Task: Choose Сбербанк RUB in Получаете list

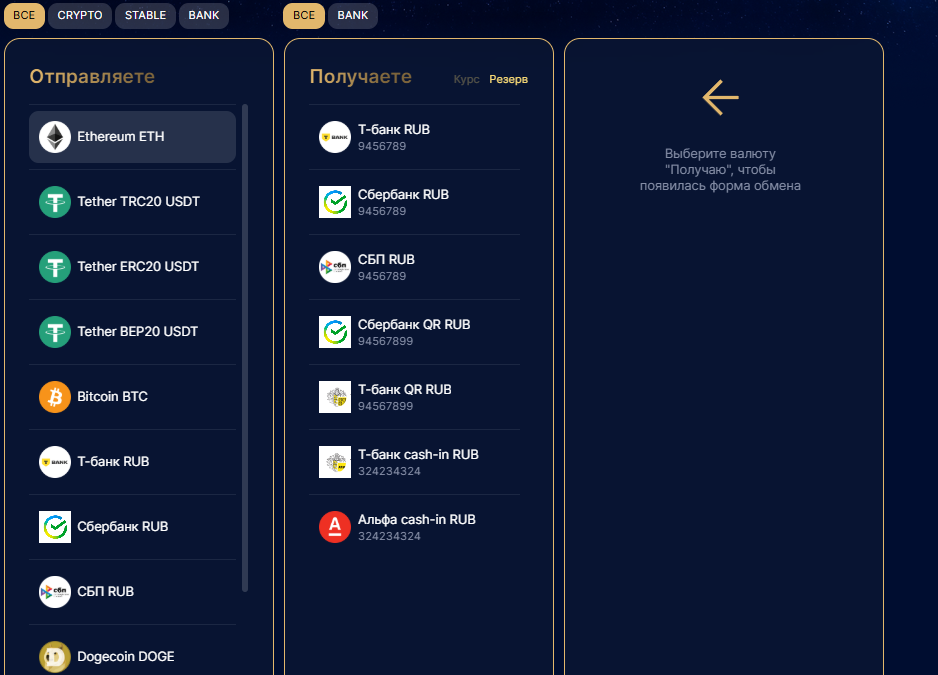Action: [x=415, y=202]
